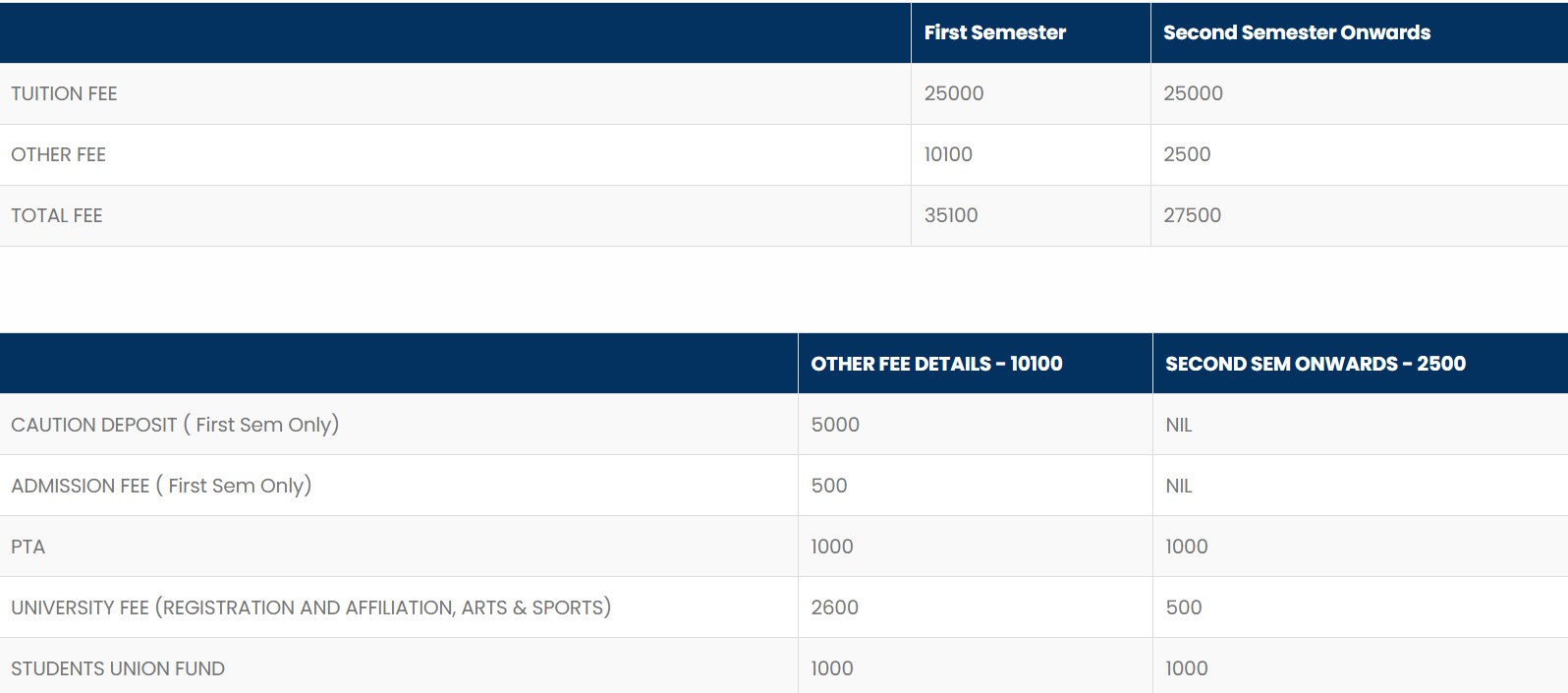The image size is (1568, 693).
Task: Click the TOTAL FEE row label
Action: (x=56, y=215)
